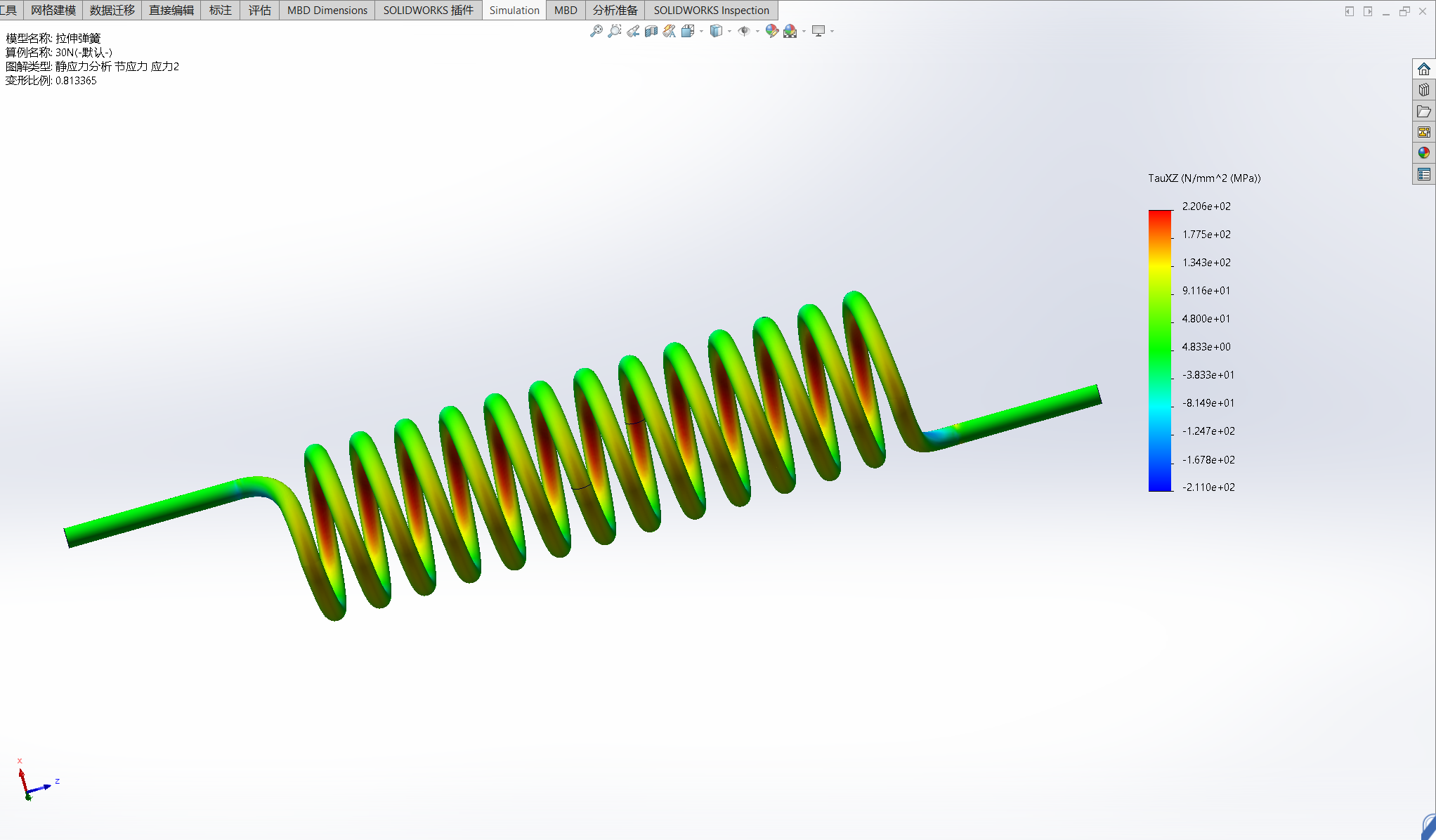Click the TauXZ stress color legend bar

click(x=1160, y=350)
